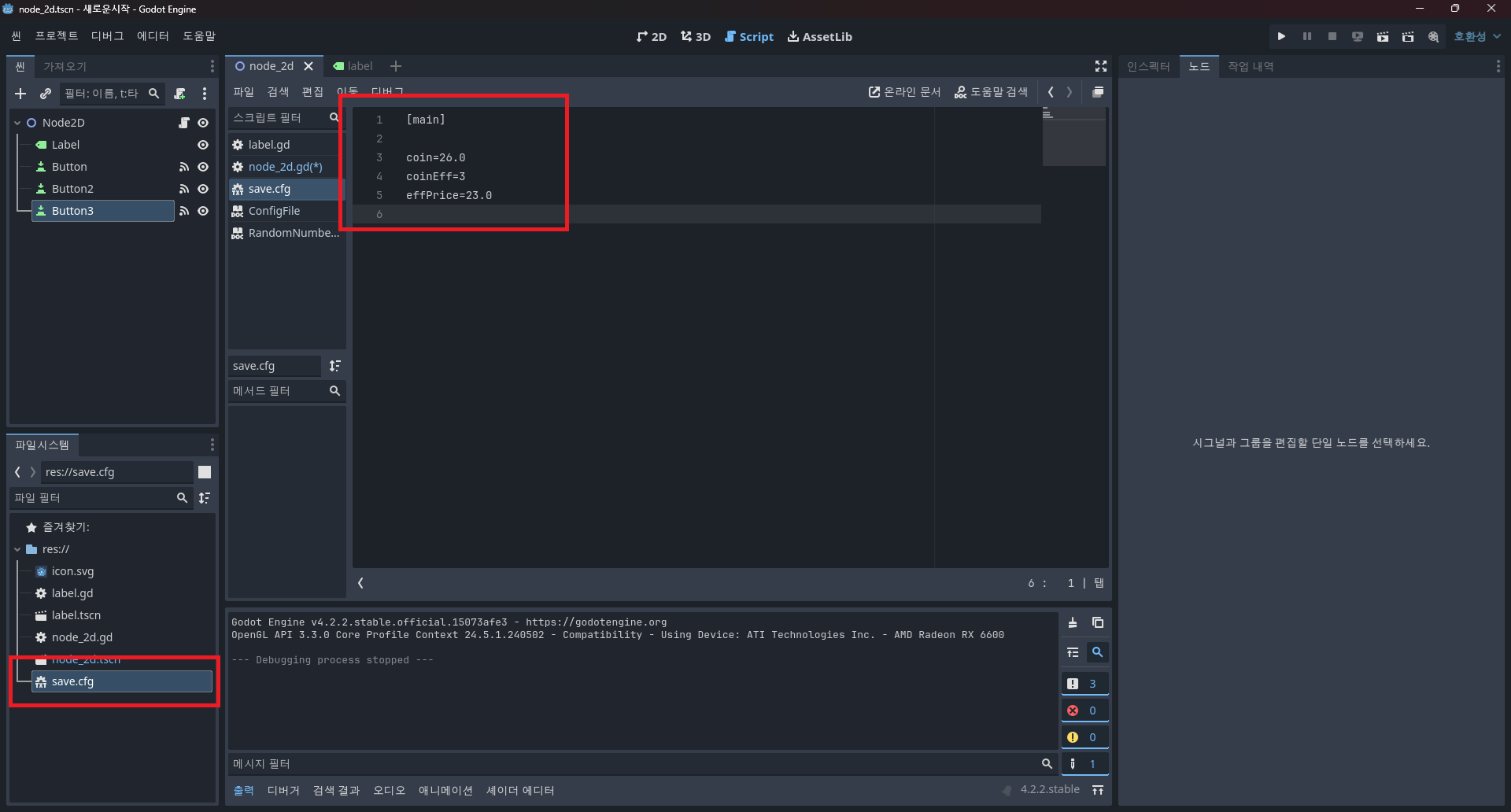Run the project with the play icon
The image size is (1511, 812).
point(1281,36)
